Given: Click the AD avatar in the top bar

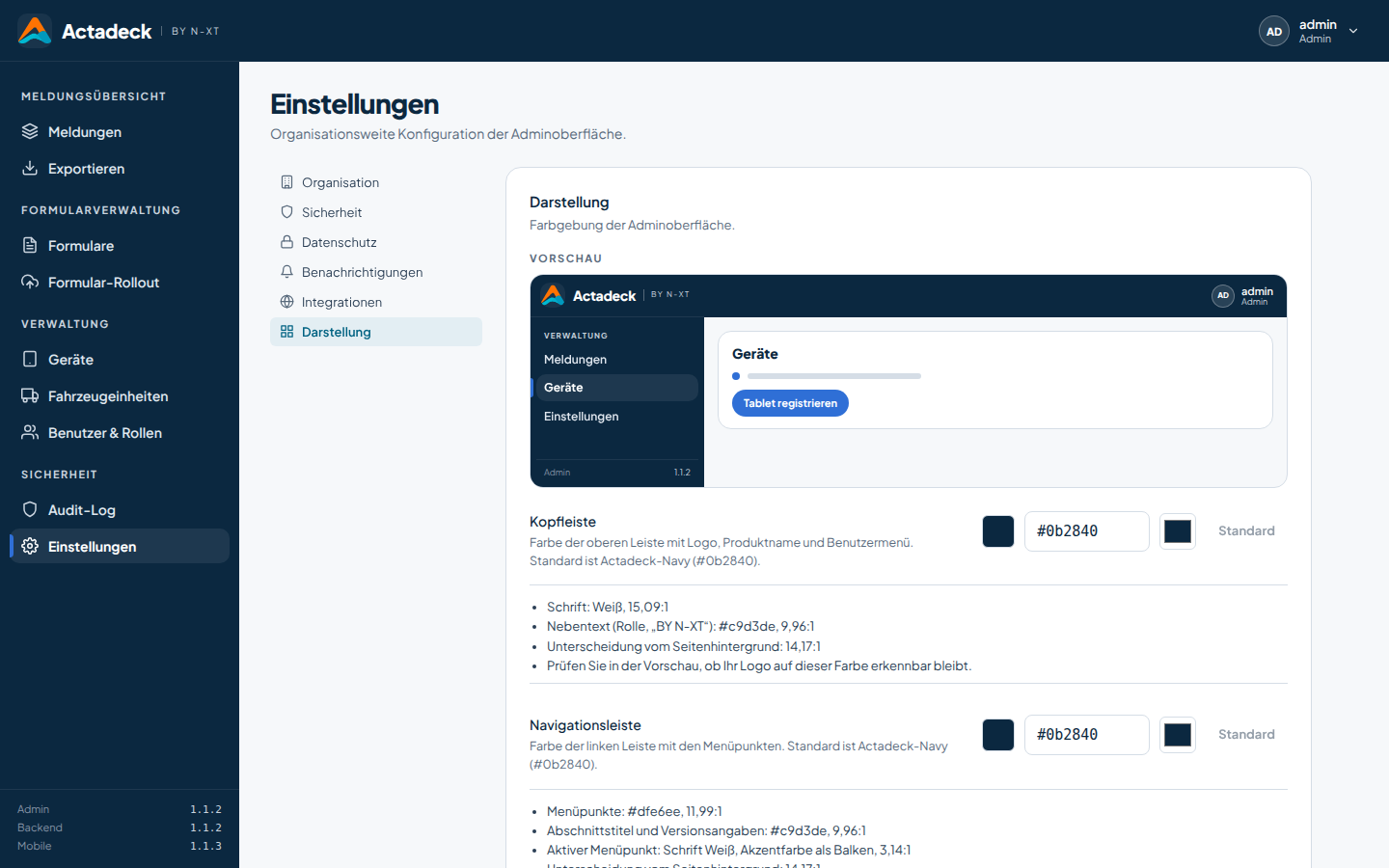Looking at the screenshot, I should click(x=1274, y=31).
